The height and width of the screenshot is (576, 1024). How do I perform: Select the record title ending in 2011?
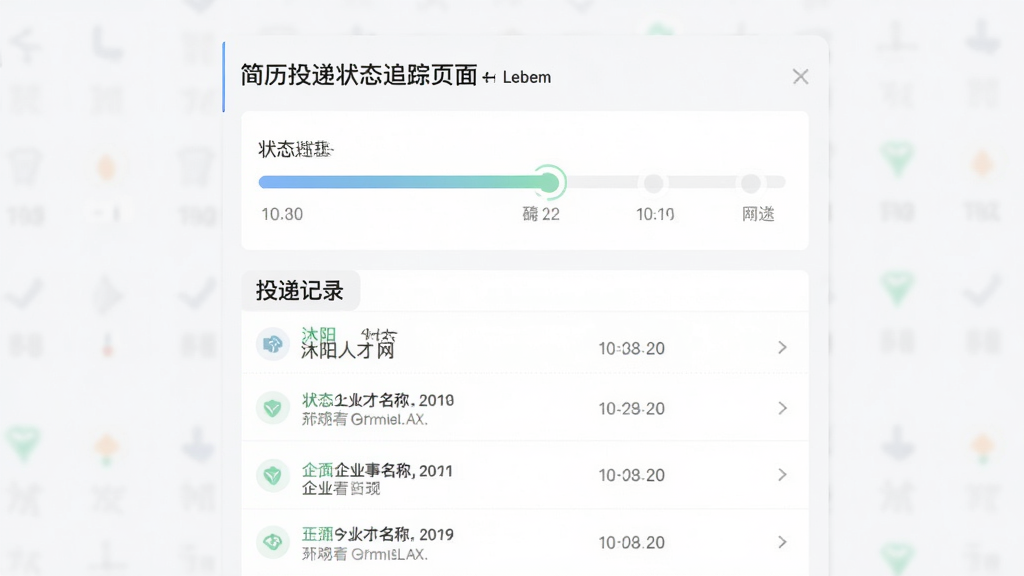pyautogui.click(x=377, y=470)
